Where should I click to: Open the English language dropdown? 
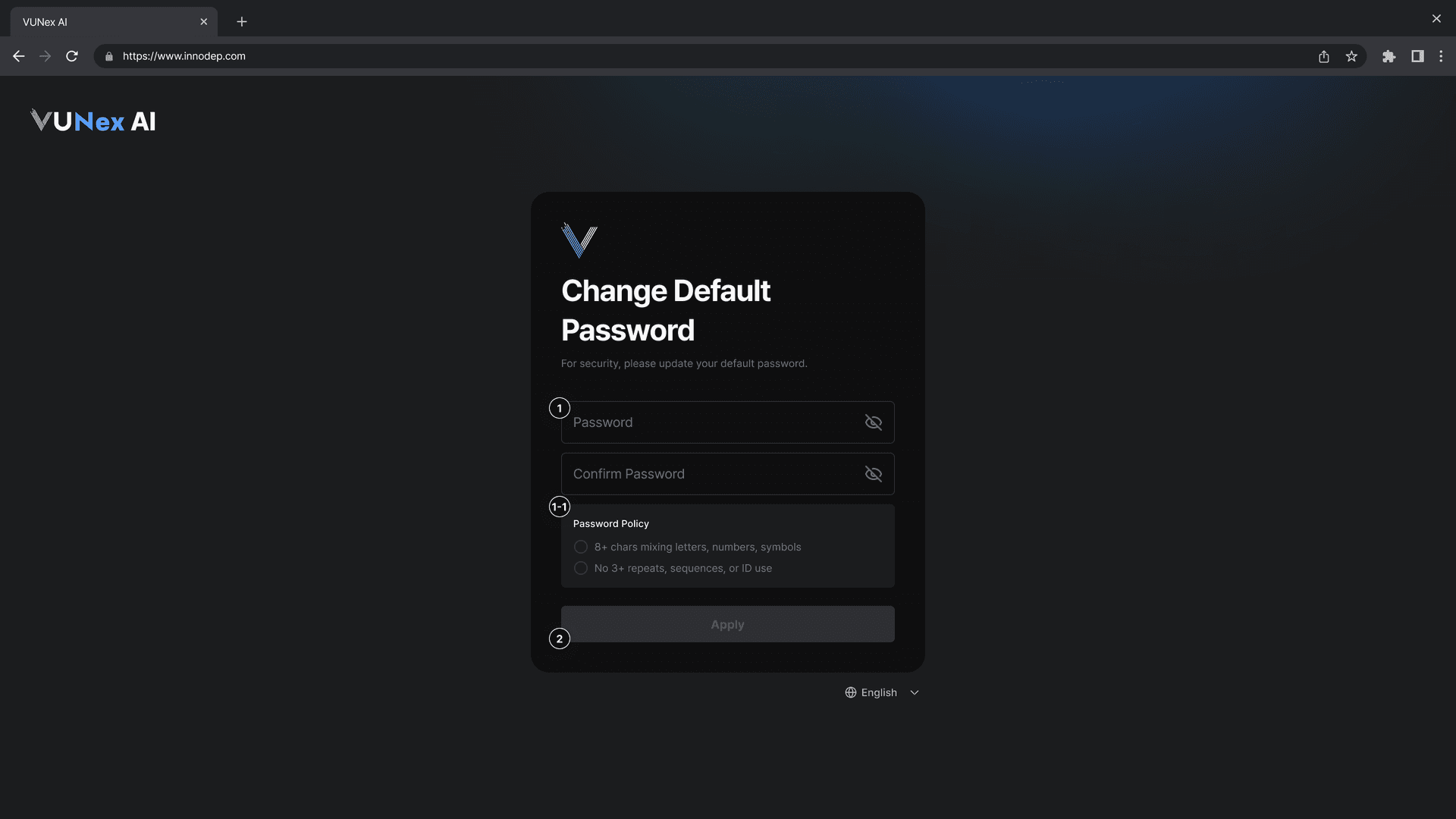click(x=879, y=692)
